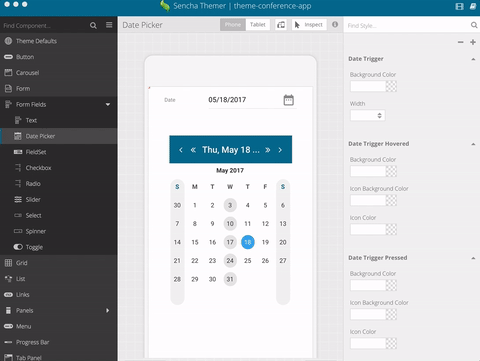Collapse the Form Fields group

pos(108,104)
